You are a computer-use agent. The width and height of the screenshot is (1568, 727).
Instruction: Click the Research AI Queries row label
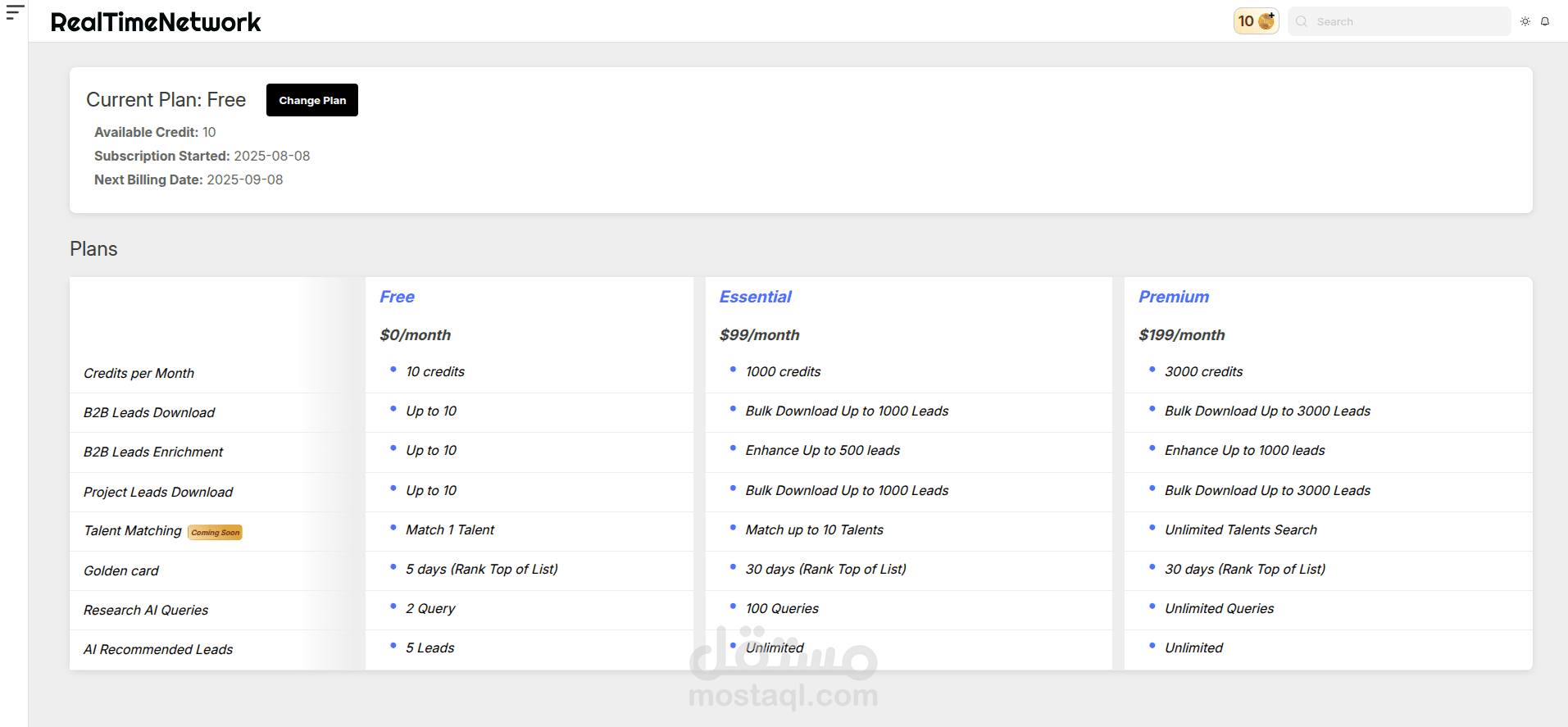point(146,610)
